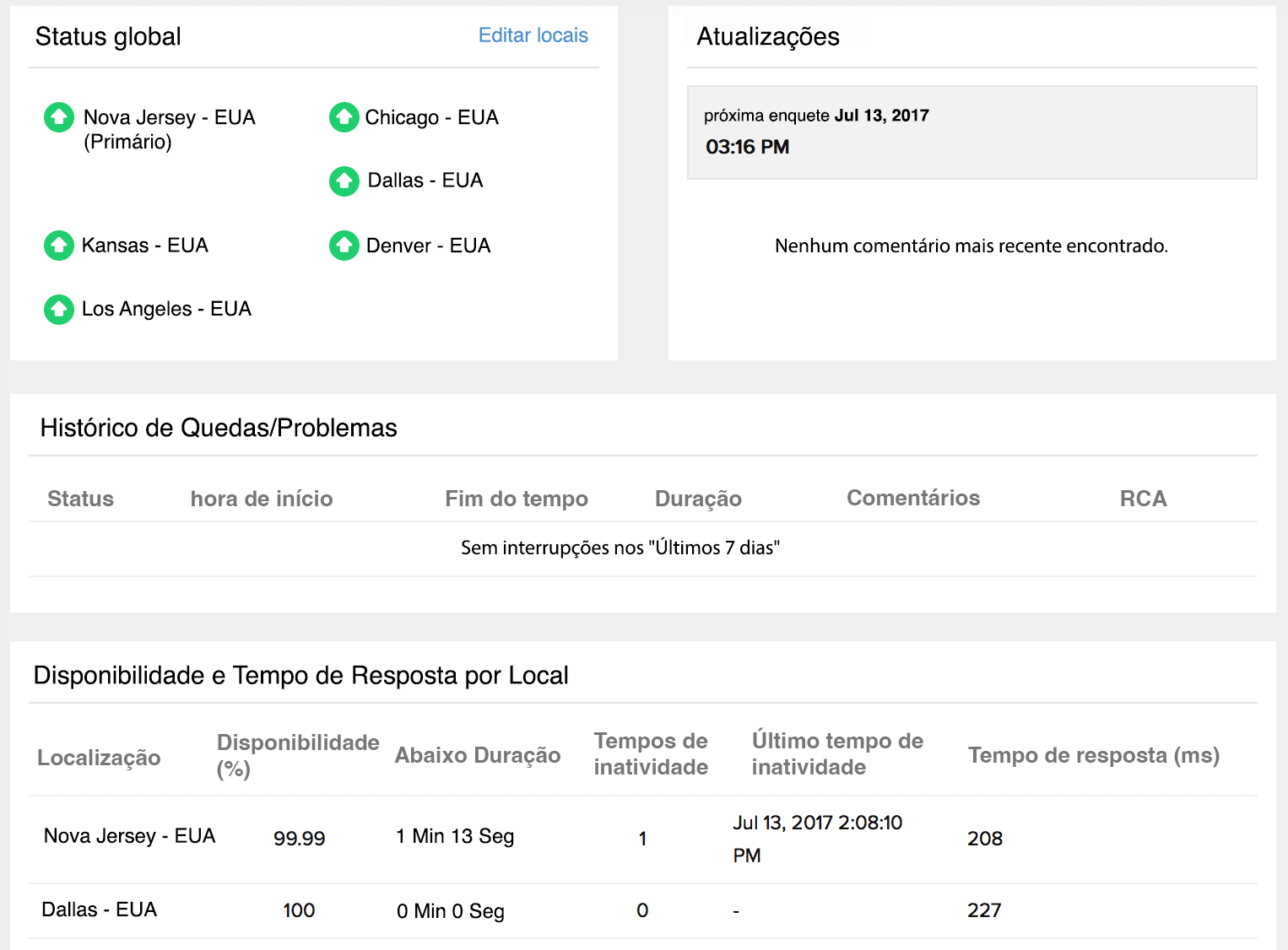Click the Kansas green up-status icon
Image resolution: width=1288 pixels, height=950 pixels.
coord(59,246)
